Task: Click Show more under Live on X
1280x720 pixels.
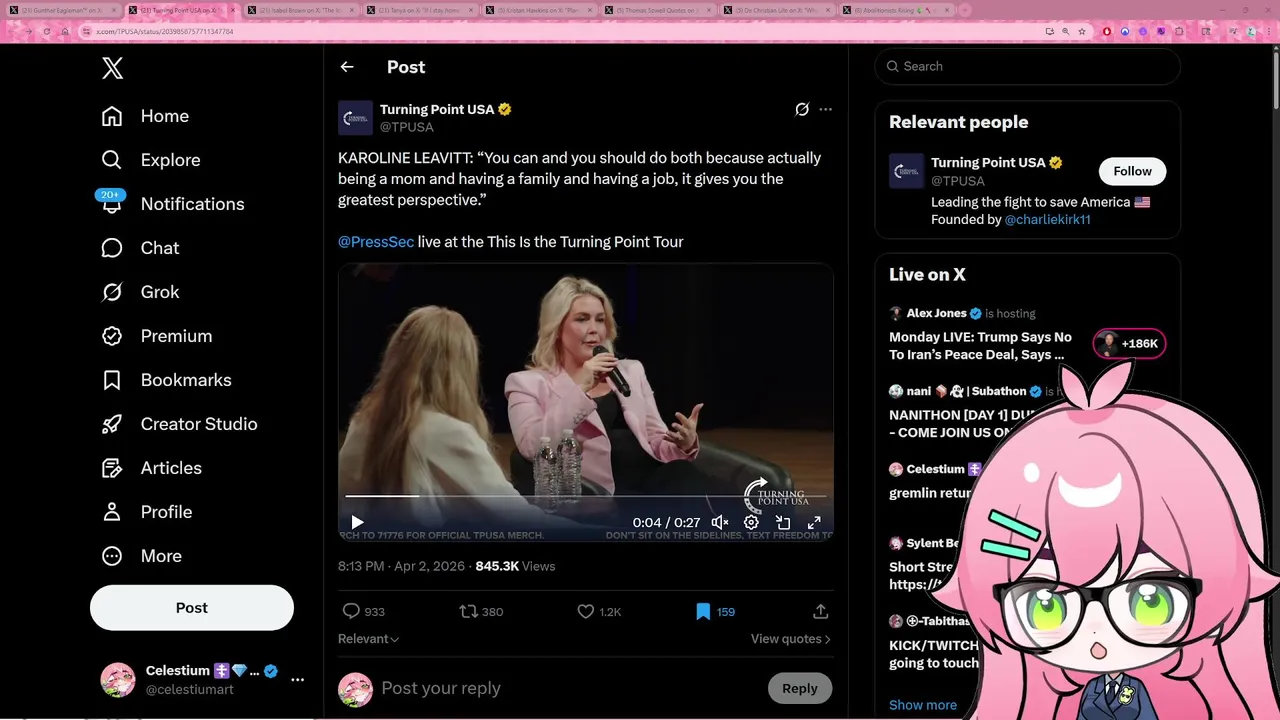Action: tap(923, 705)
